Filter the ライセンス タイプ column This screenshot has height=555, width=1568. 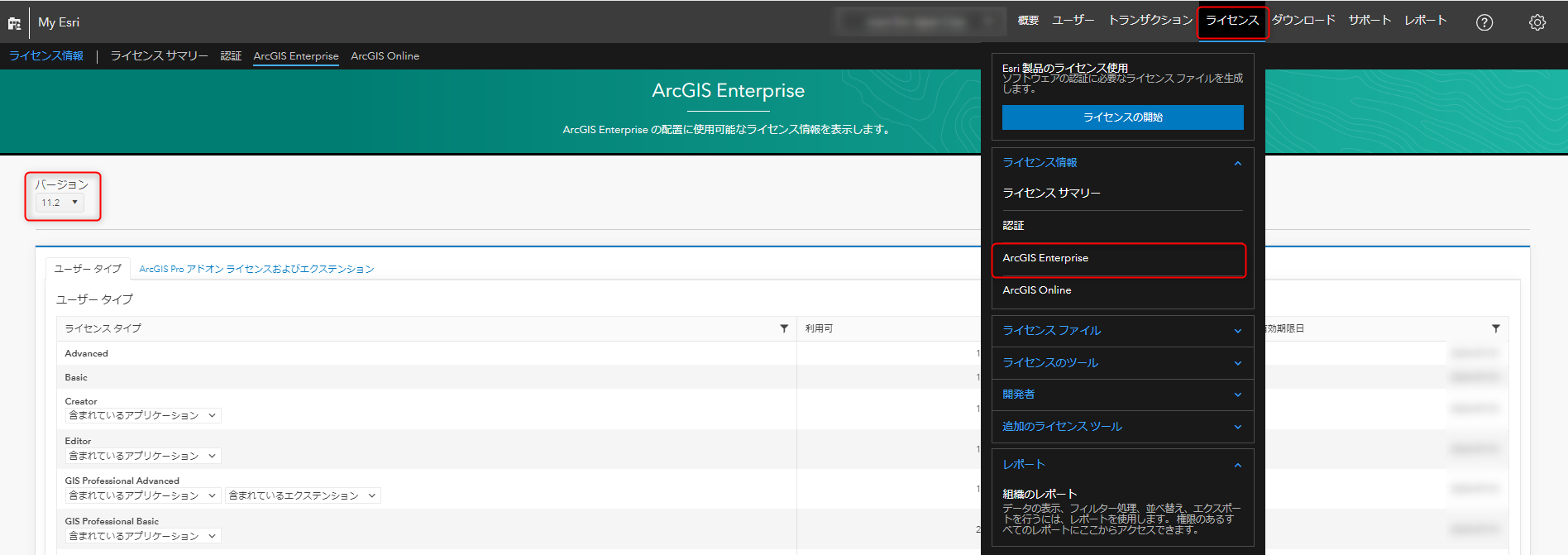point(784,328)
